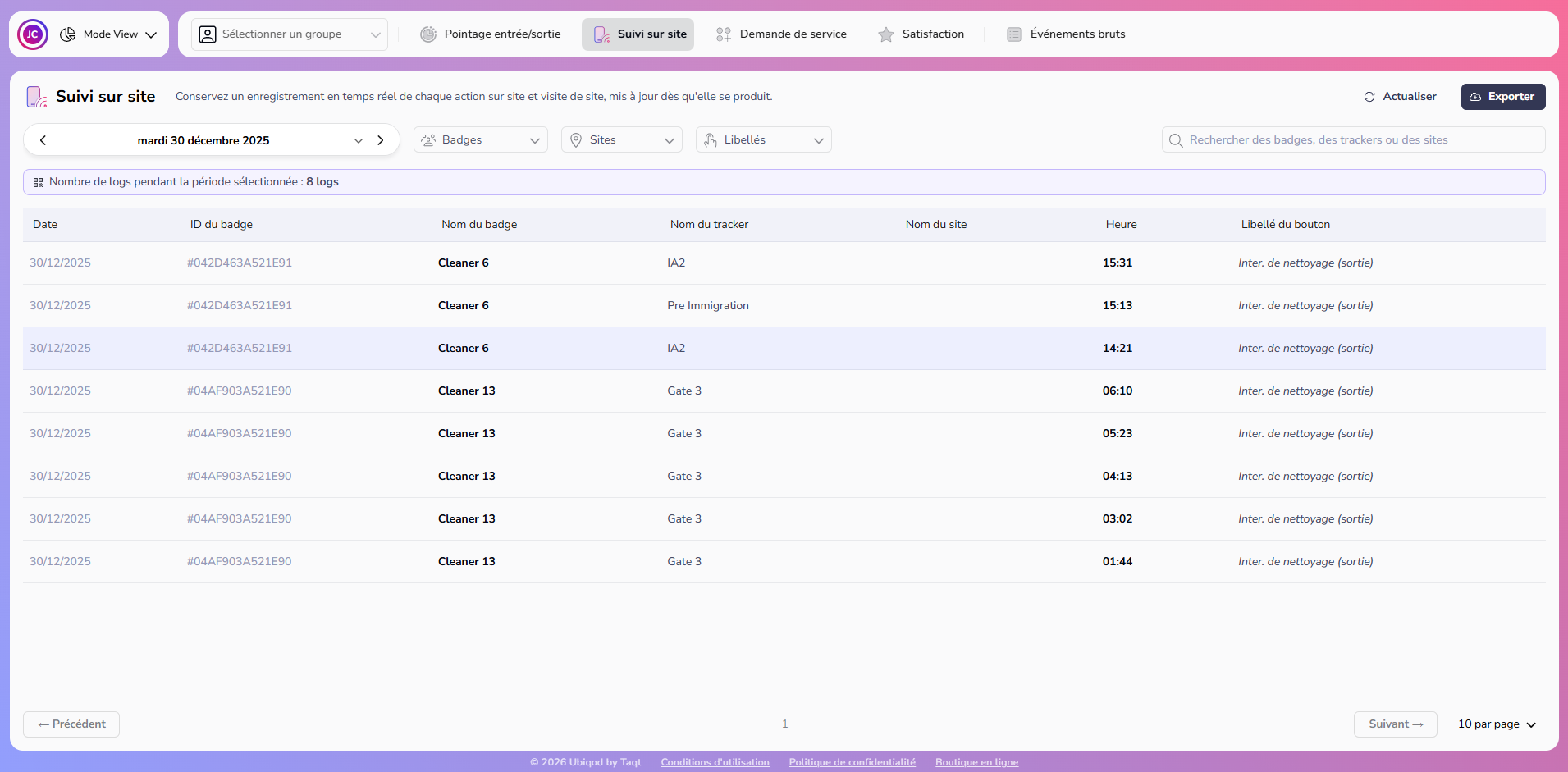This screenshot has width=1568, height=772.
Task: Open the Mode View dropdown
Action: click(111, 34)
